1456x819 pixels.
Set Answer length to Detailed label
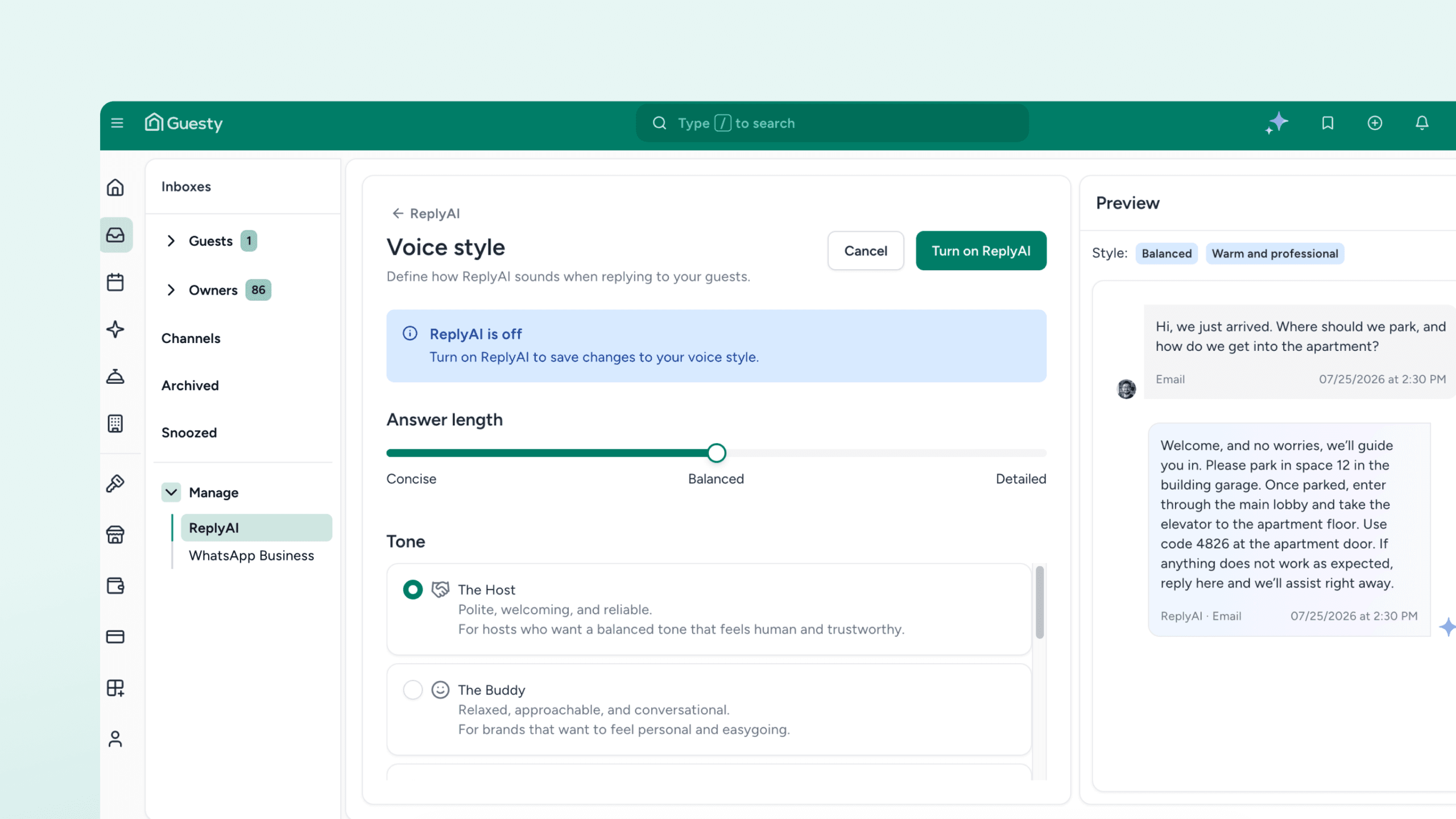(1021, 479)
